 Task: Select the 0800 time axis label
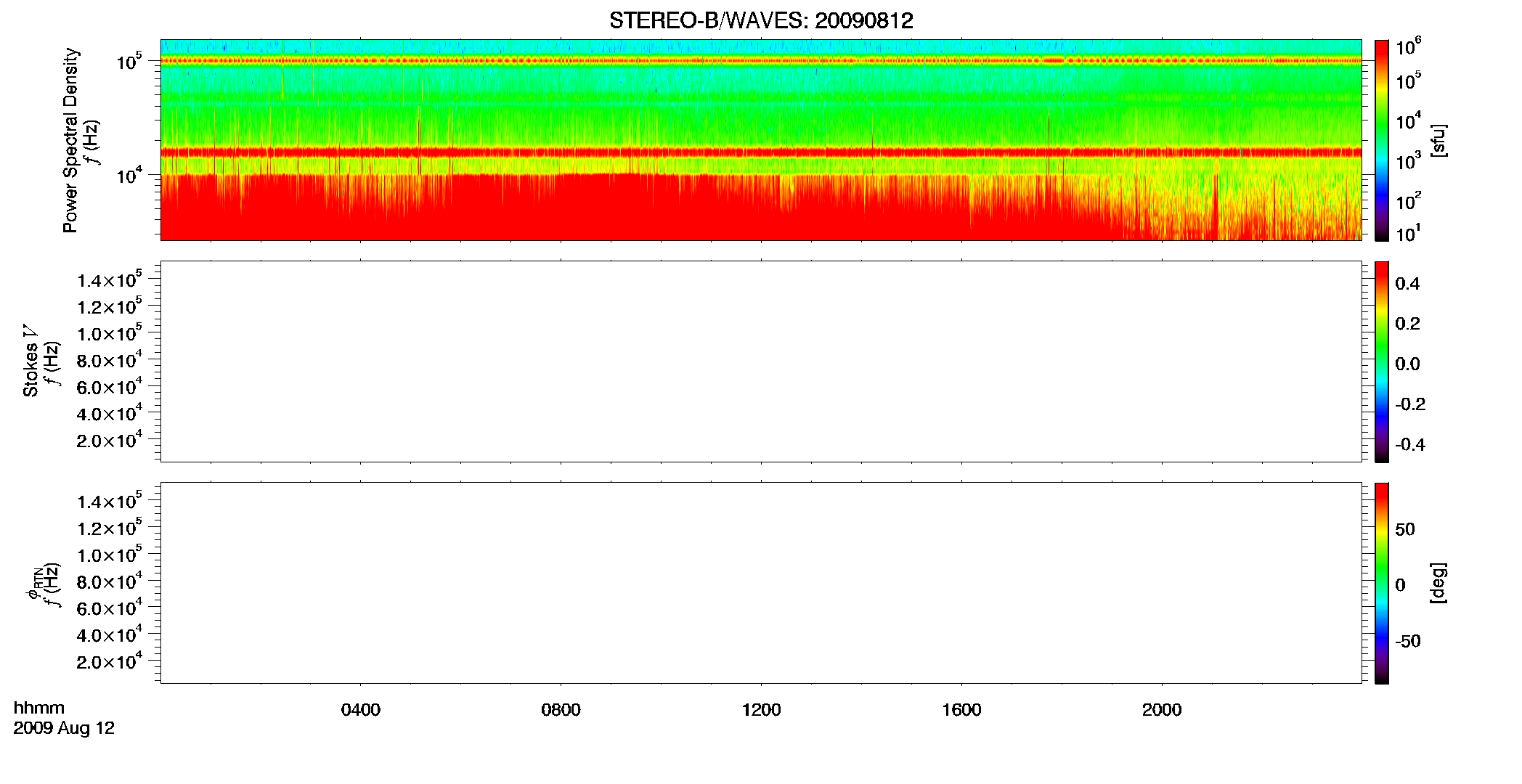pos(561,710)
